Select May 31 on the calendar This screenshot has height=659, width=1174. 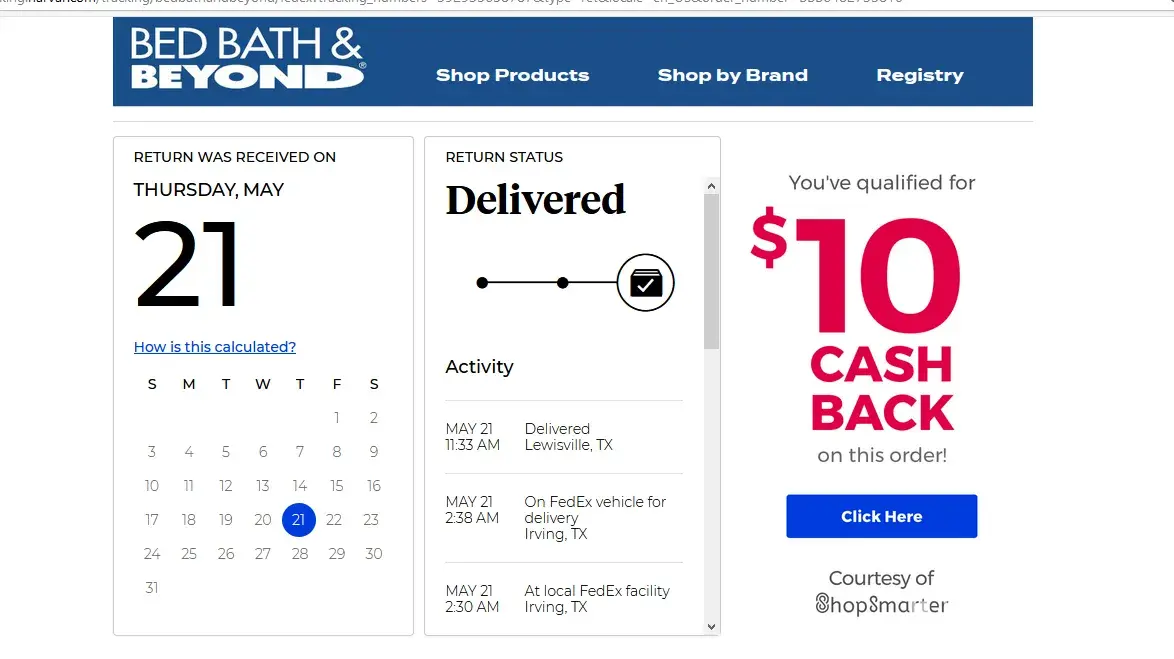(152, 588)
